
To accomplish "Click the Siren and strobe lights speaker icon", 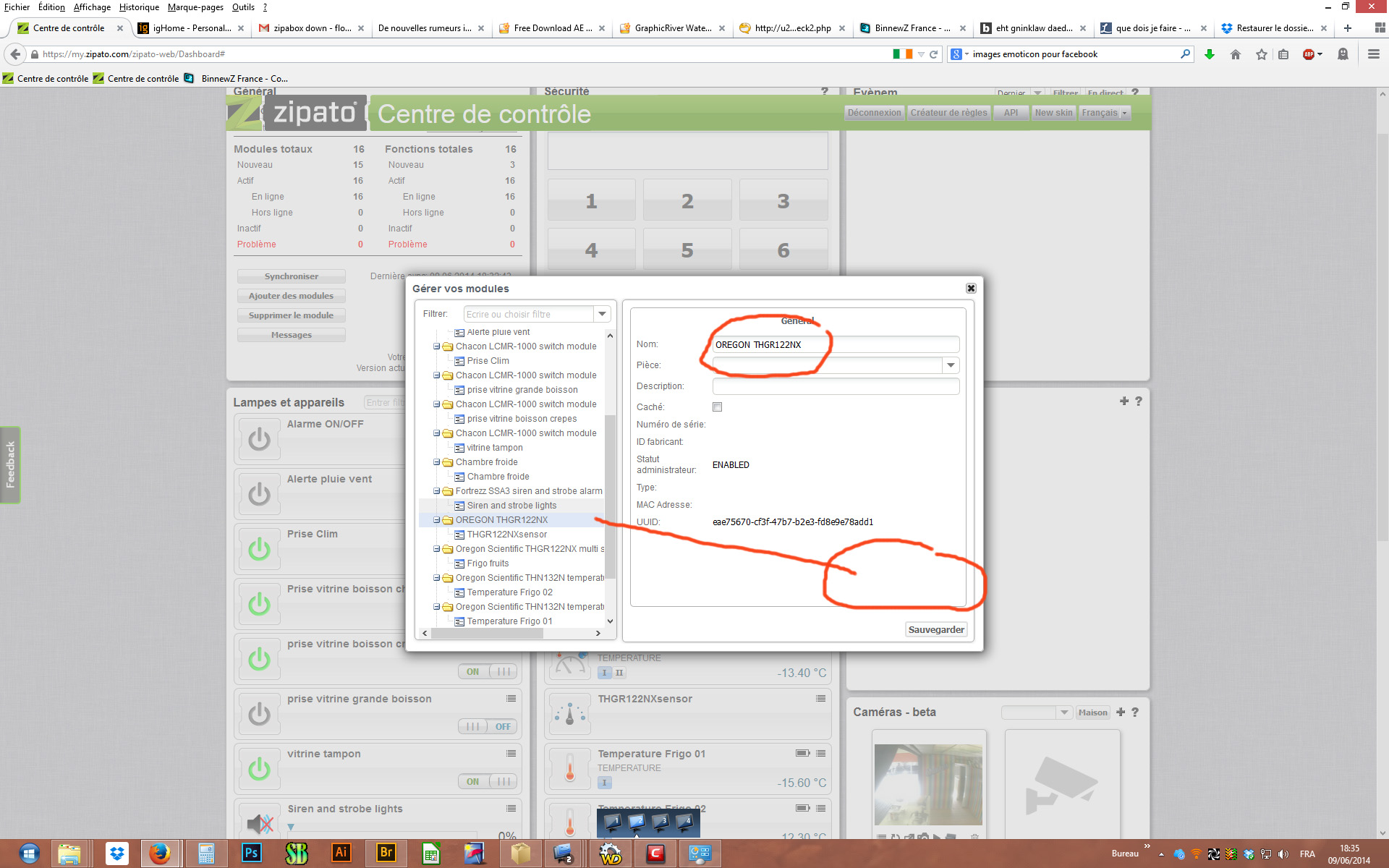I will click(259, 823).
